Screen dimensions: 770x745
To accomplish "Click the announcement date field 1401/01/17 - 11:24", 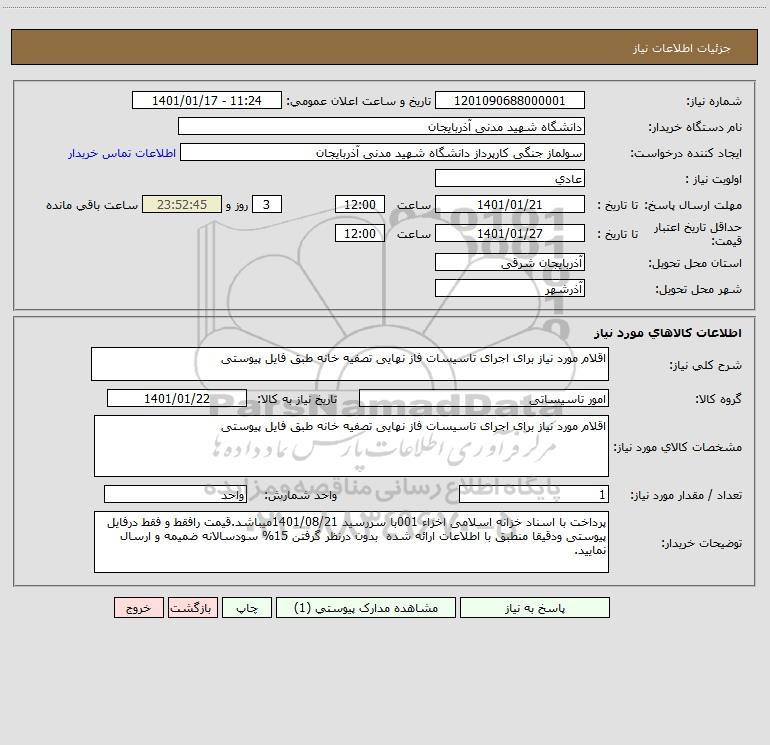I will tap(207, 100).
